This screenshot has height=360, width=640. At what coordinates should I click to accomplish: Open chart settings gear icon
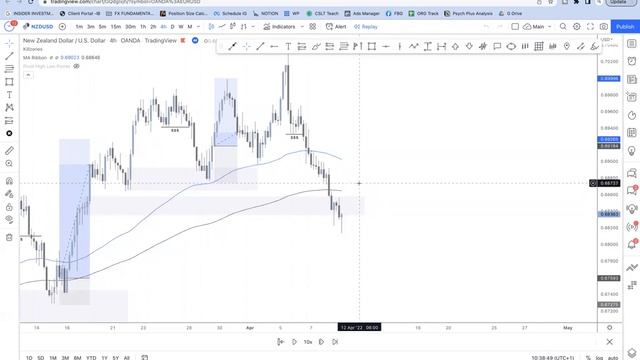577,27
